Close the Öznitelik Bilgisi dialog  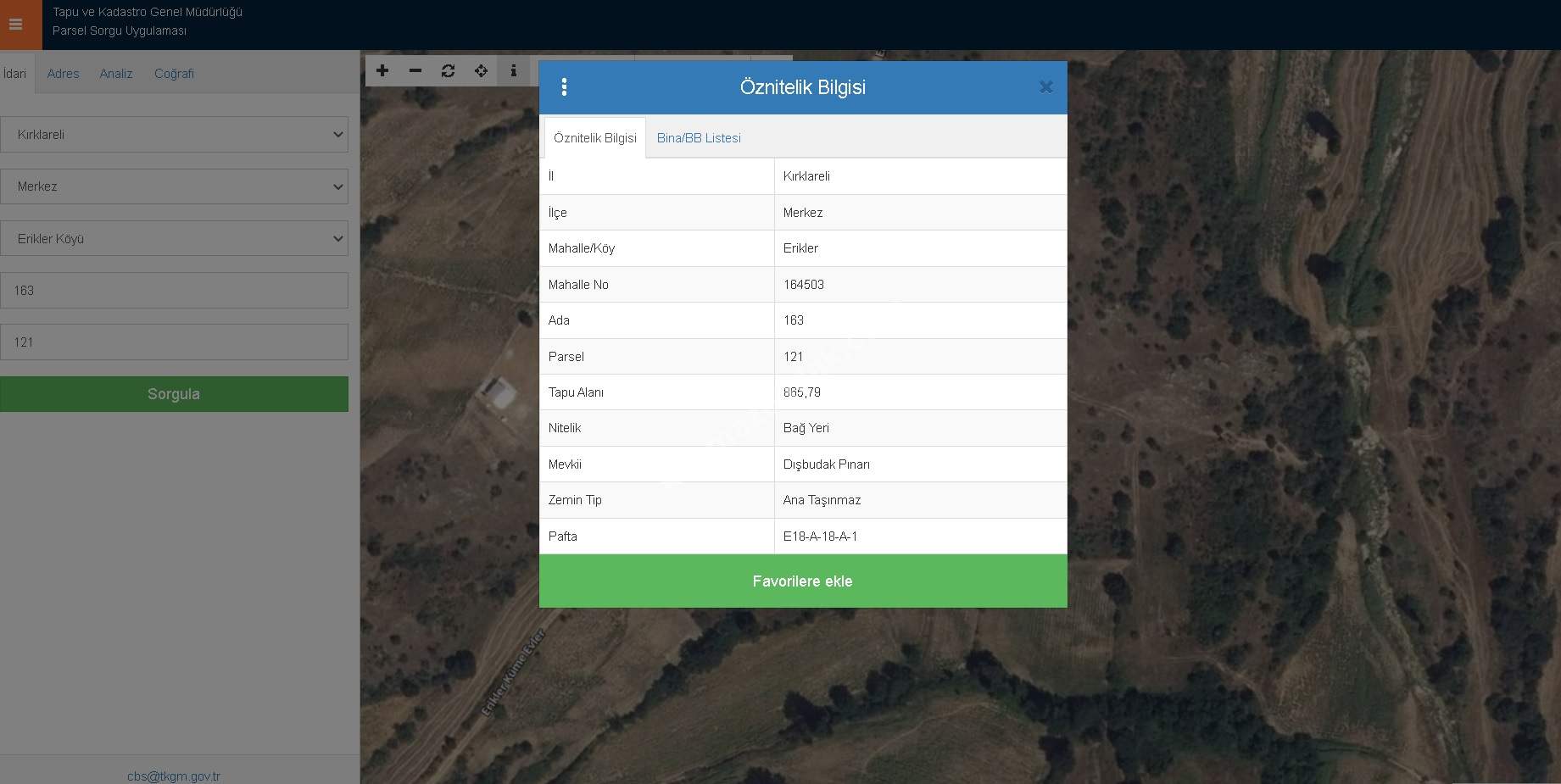pos(1045,87)
